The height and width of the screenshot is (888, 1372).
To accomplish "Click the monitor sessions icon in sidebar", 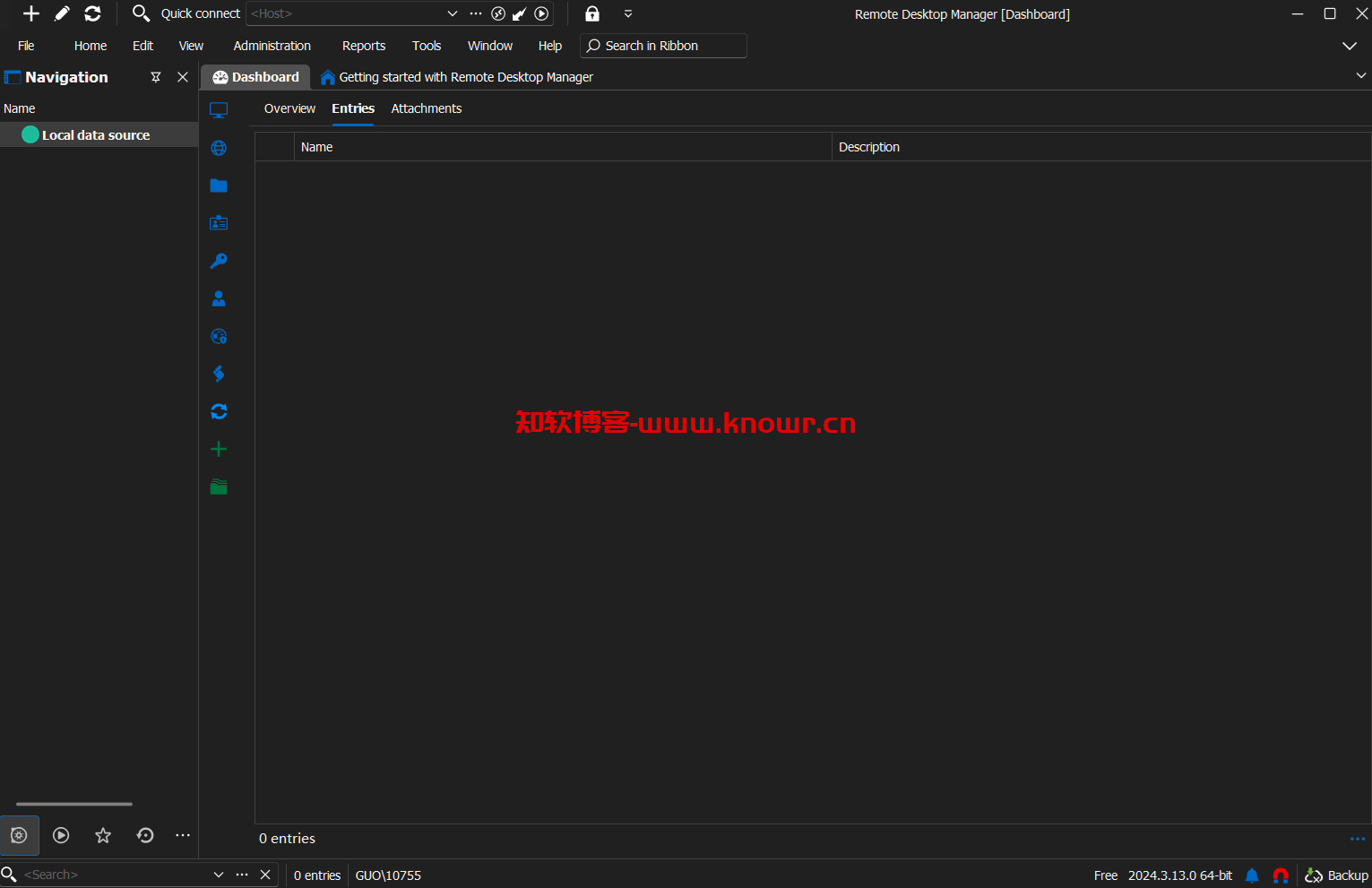I will (x=219, y=110).
